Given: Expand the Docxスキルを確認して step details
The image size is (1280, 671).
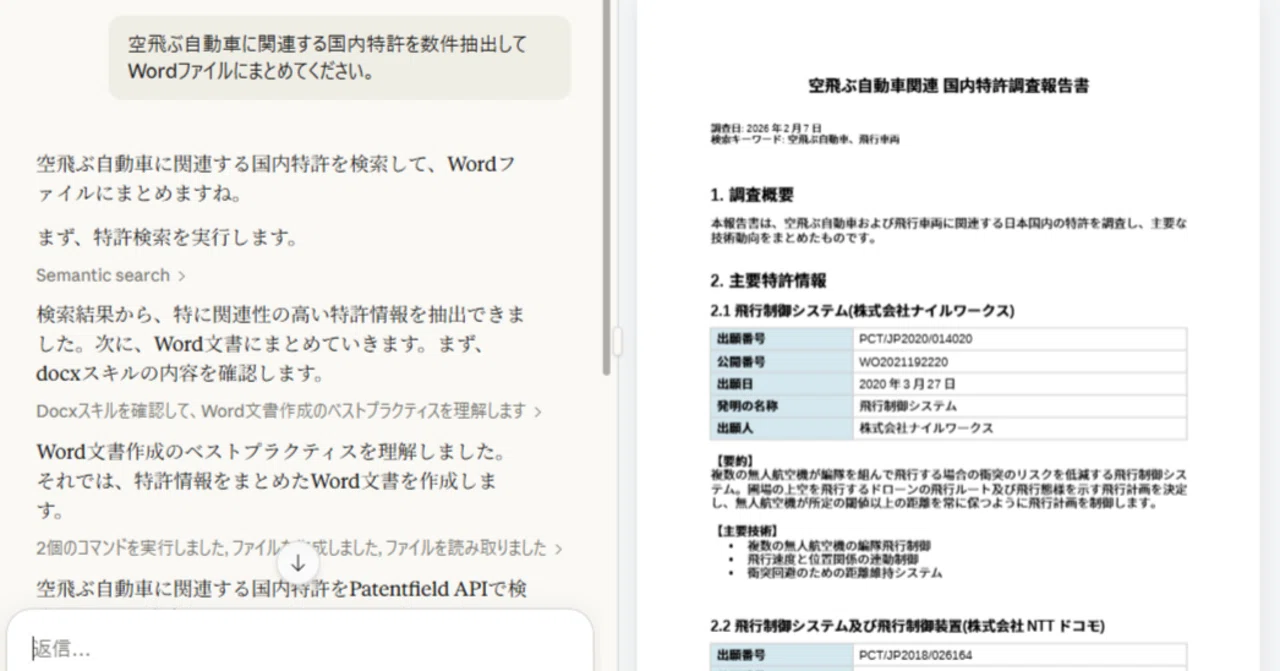Looking at the screenshot, I should 289,411.
